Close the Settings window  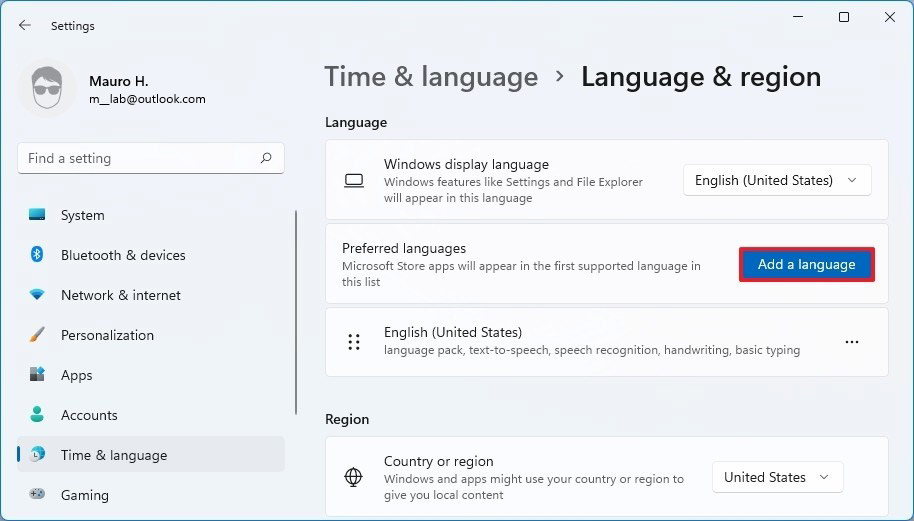pos(890,17)
